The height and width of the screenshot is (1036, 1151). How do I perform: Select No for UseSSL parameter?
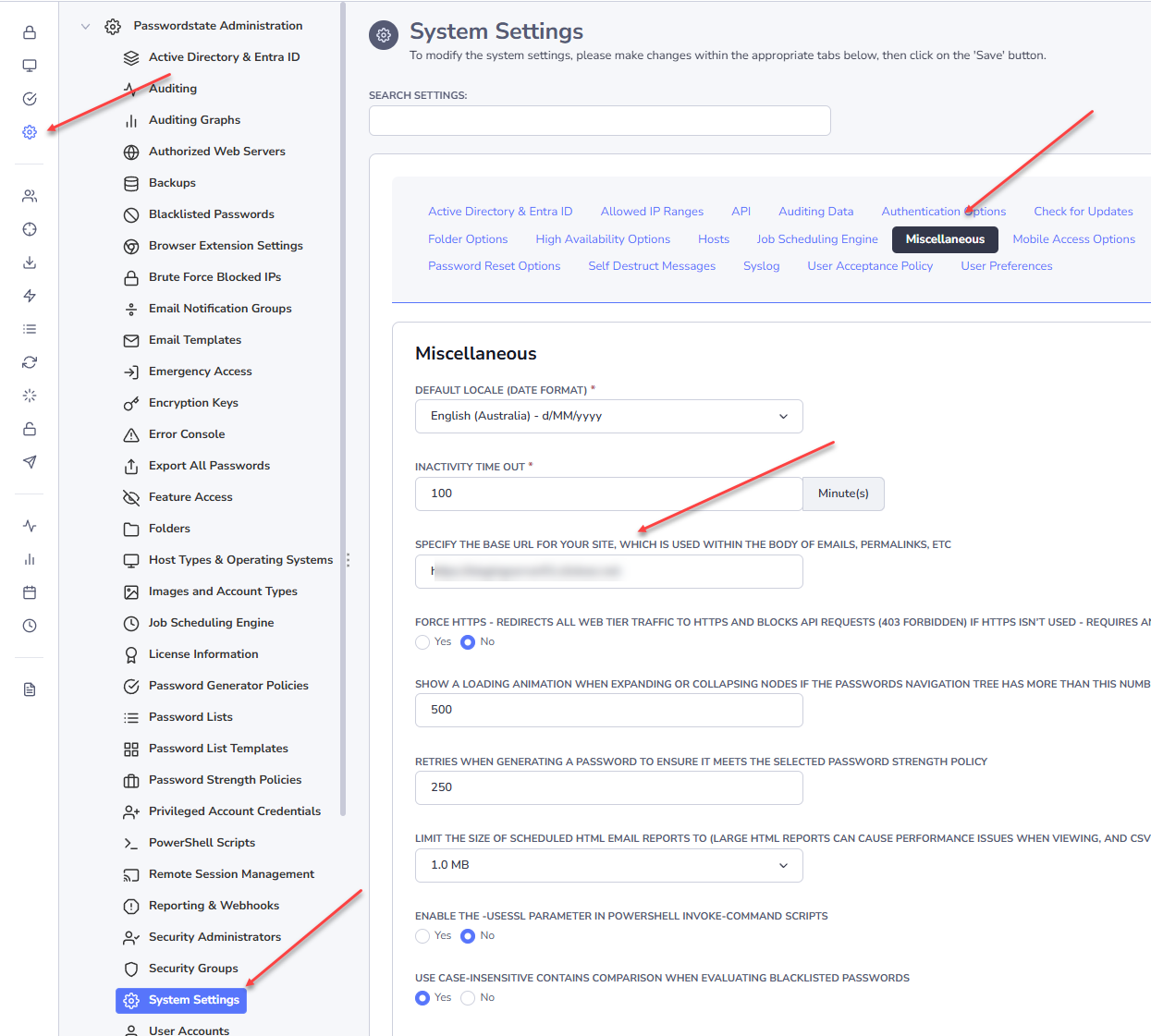click(x=468, y=936)
